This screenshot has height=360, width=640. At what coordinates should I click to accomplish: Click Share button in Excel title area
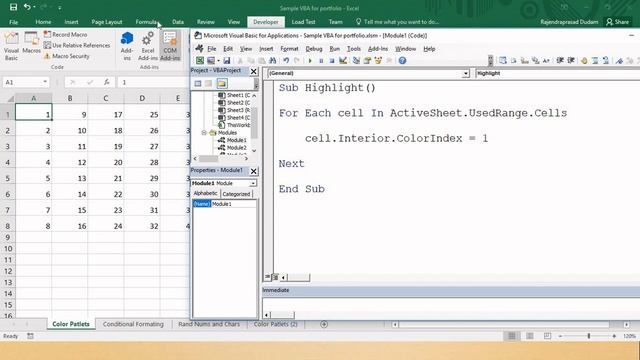click(618, 22)
